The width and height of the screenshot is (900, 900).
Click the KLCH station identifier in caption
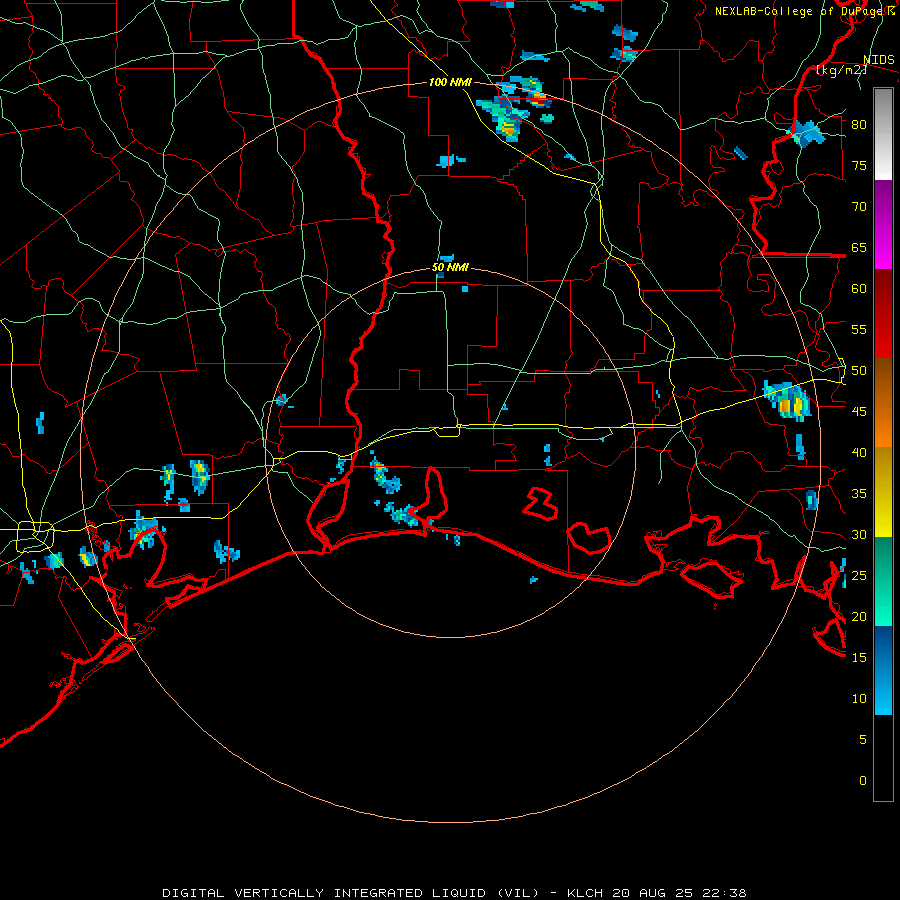point(585,893)
